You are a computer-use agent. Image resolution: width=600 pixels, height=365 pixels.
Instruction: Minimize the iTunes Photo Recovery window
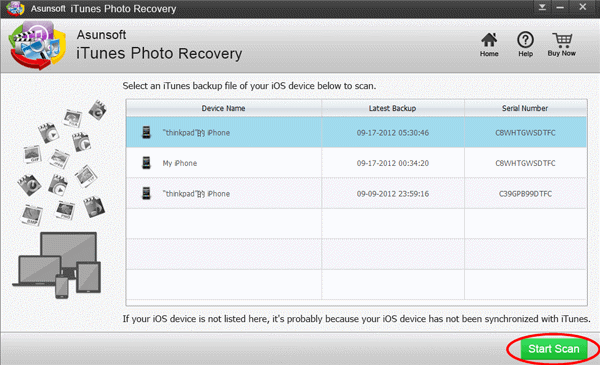[560, 7]
